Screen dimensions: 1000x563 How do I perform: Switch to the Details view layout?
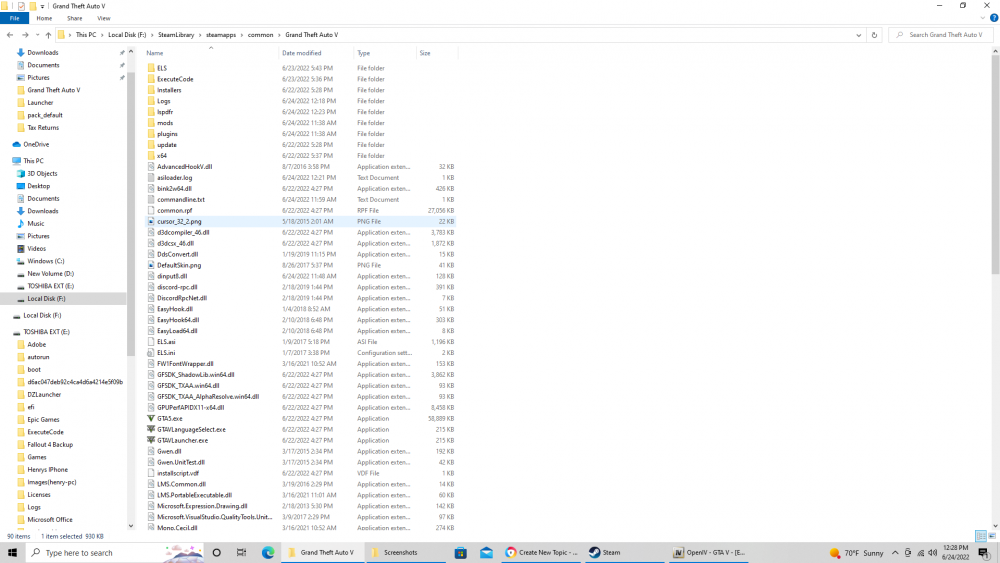[x=981, y=536]
